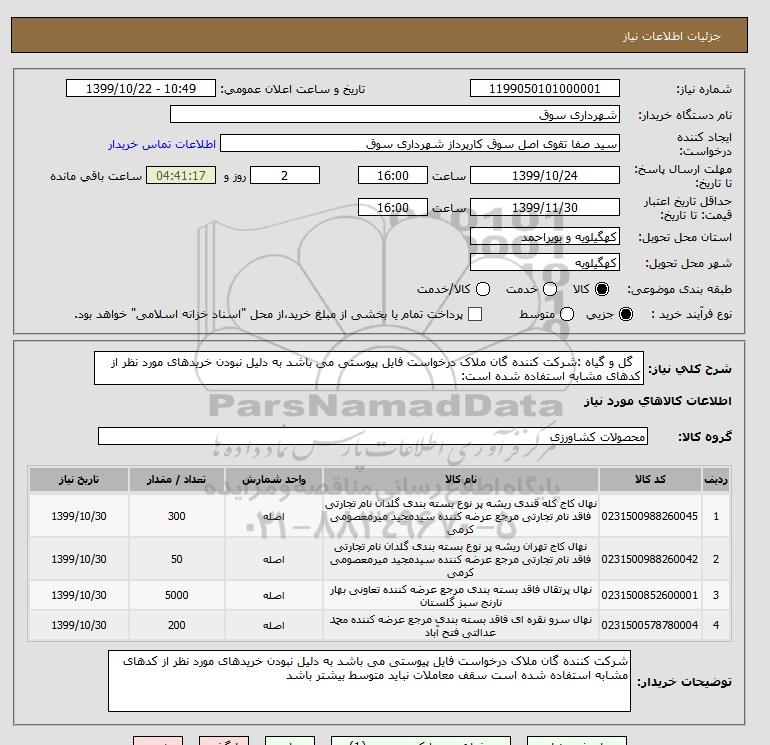The height and width of the screenshot is (745, 770).
Task: Click the اصله unit in row 1
Action: (x=274, y=517)
